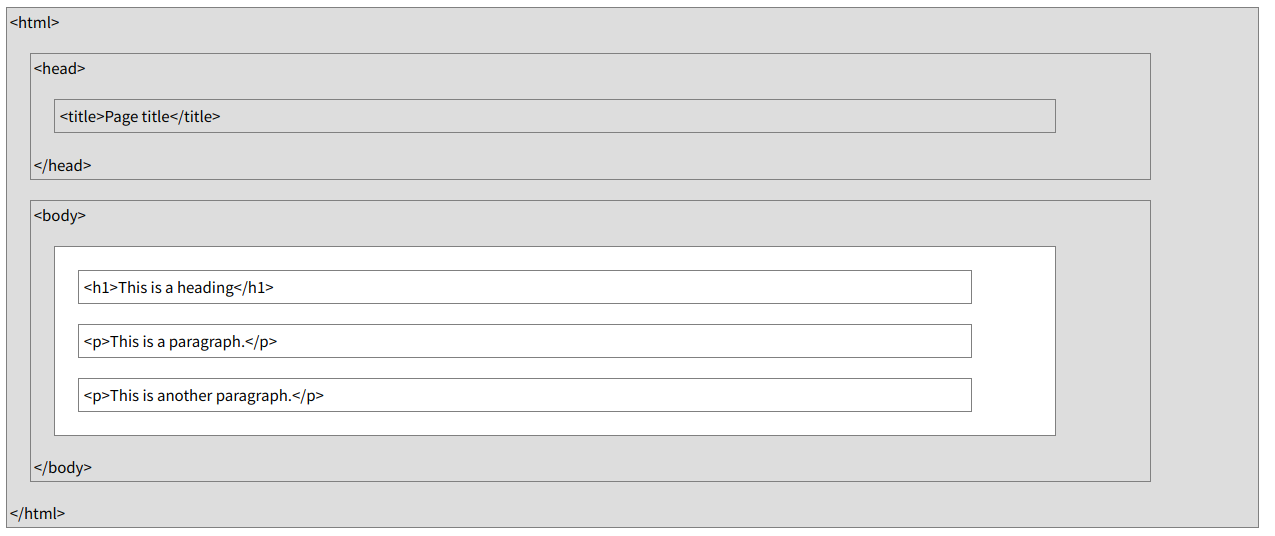
Task: Click the 'This is a heading' text
Action: [x=176, y=287]
